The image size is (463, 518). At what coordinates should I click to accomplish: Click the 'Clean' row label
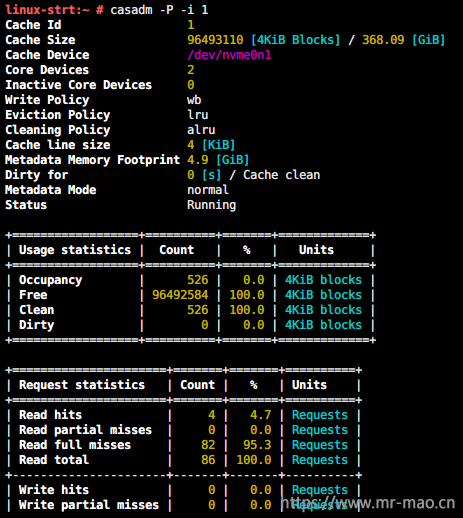[x=37, y=310]
